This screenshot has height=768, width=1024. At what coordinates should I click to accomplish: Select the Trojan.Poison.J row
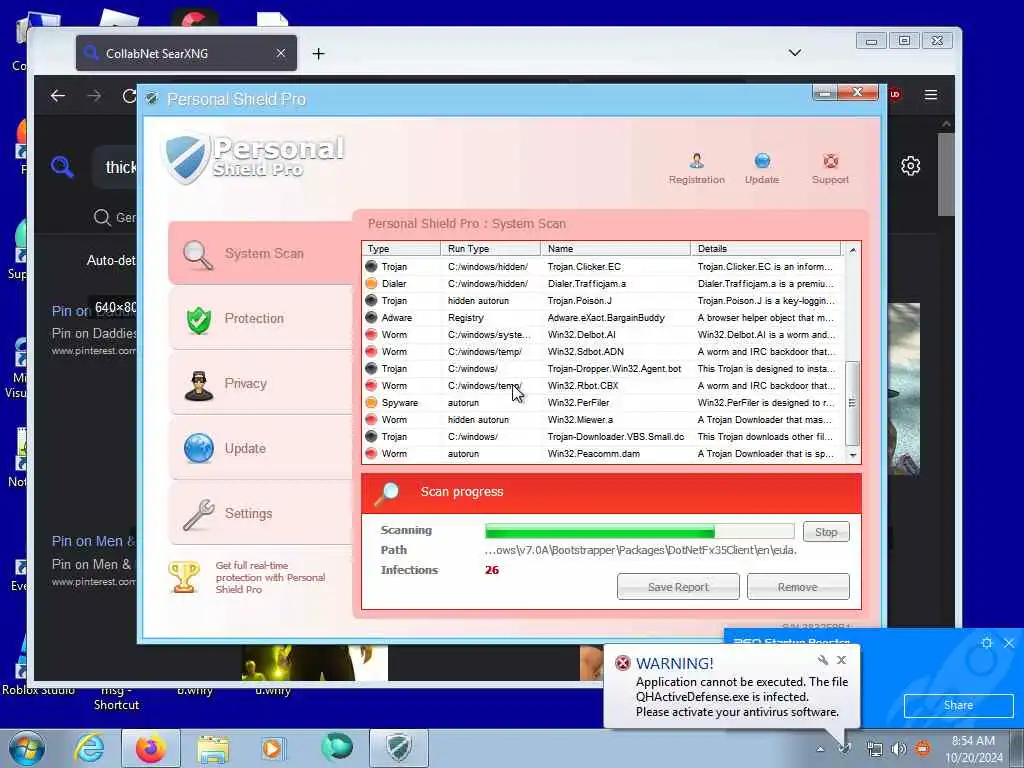click(603, 300)
